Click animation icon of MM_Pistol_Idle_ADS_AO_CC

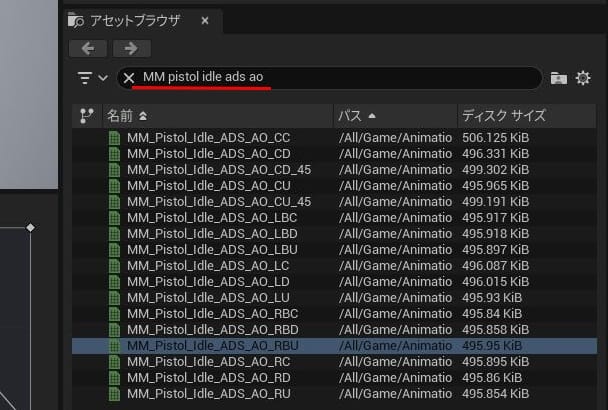click(114, 138)
